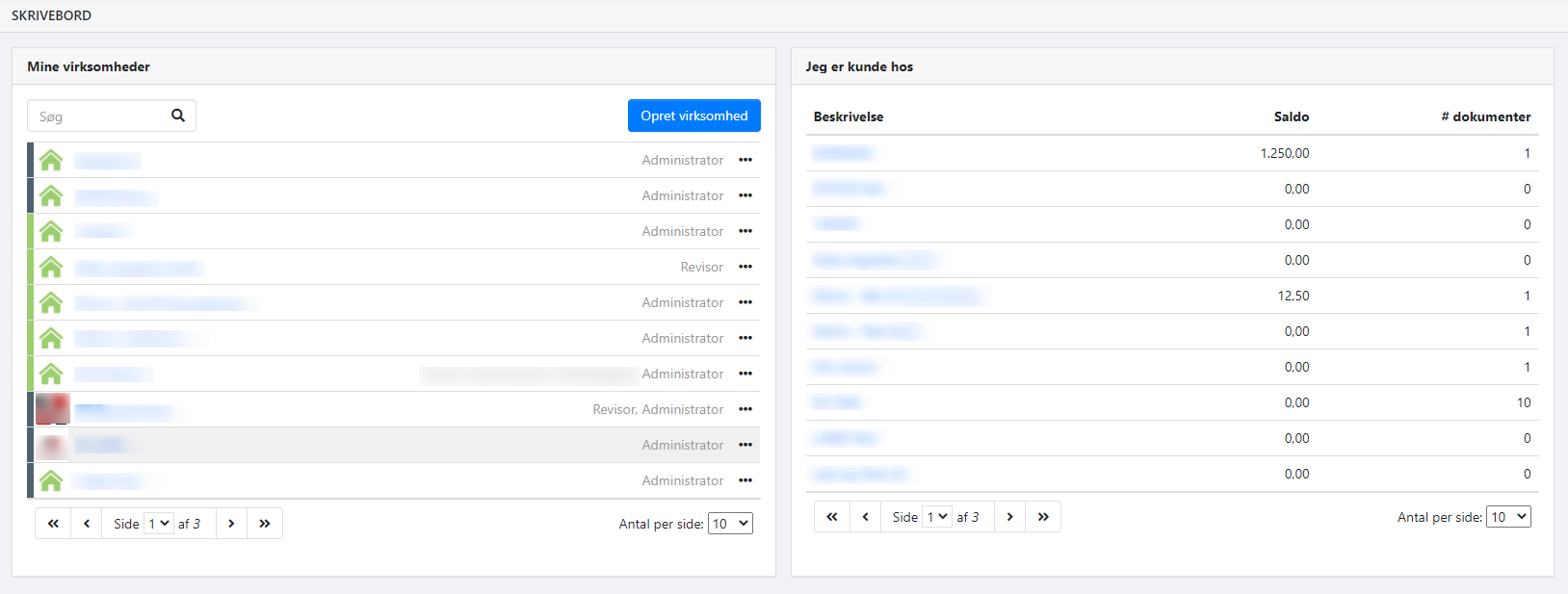
Task: Click the Opret virksomhed button
Action: point(693,116)
